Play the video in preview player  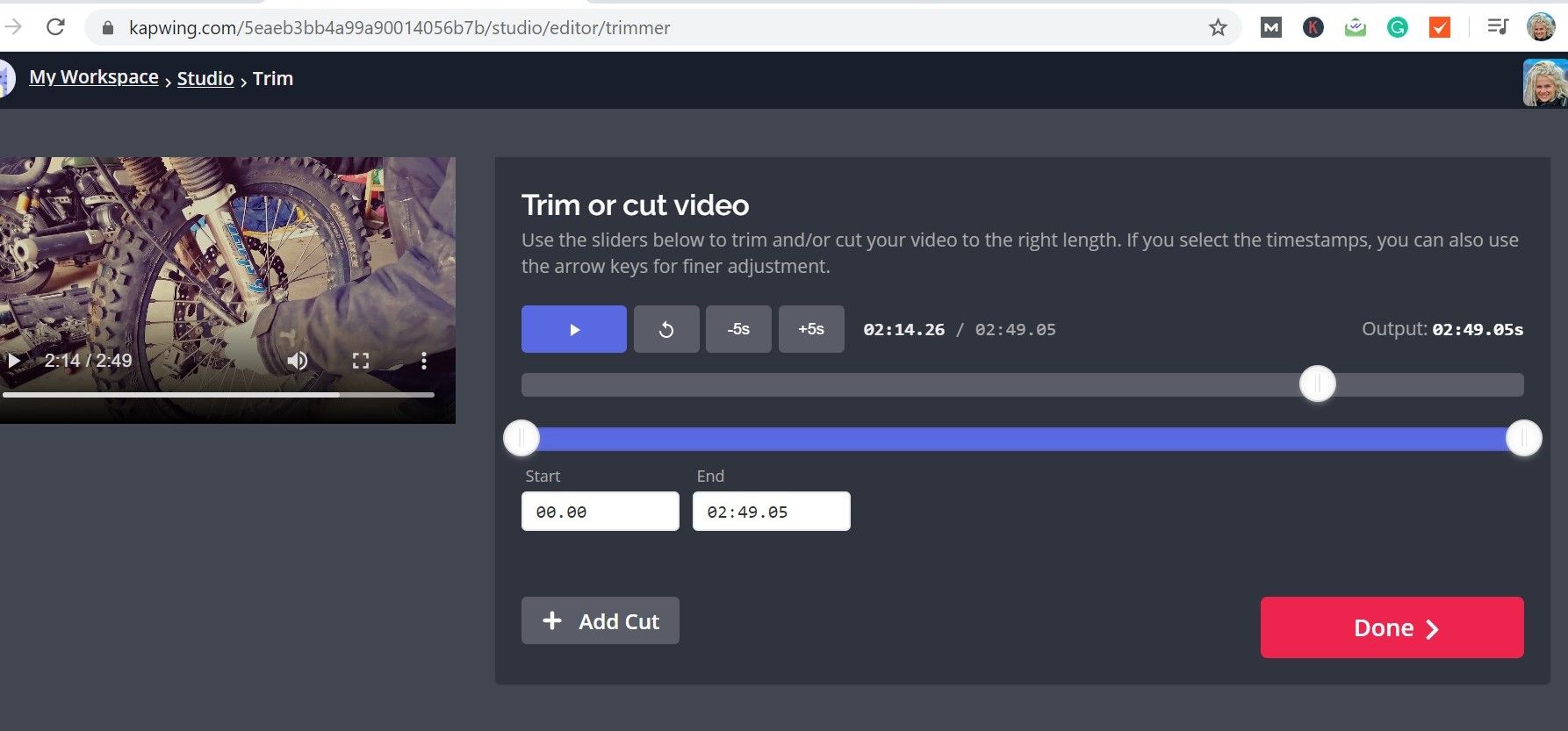(x=14, y=361)
